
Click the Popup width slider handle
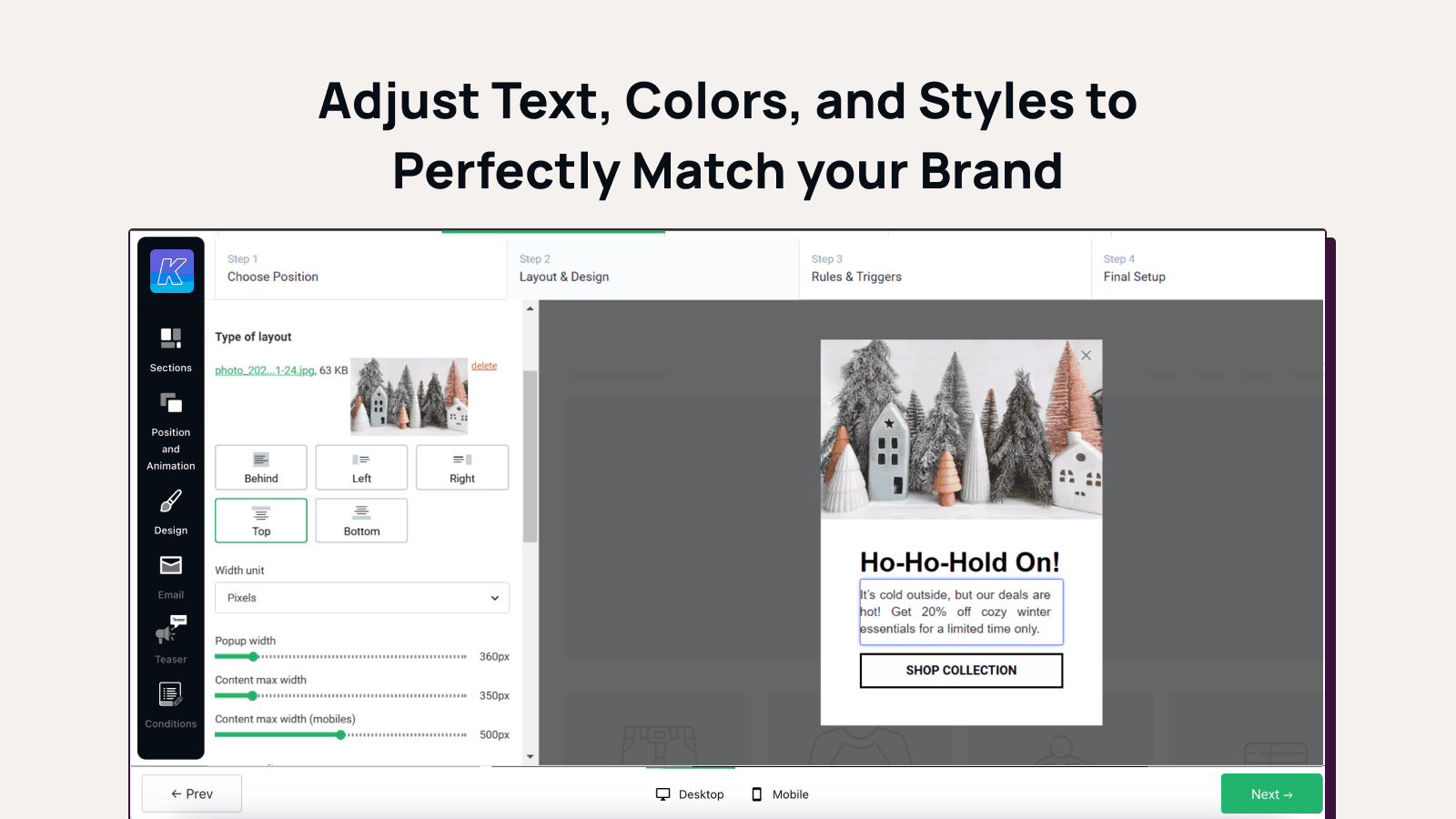coord(254,657)
